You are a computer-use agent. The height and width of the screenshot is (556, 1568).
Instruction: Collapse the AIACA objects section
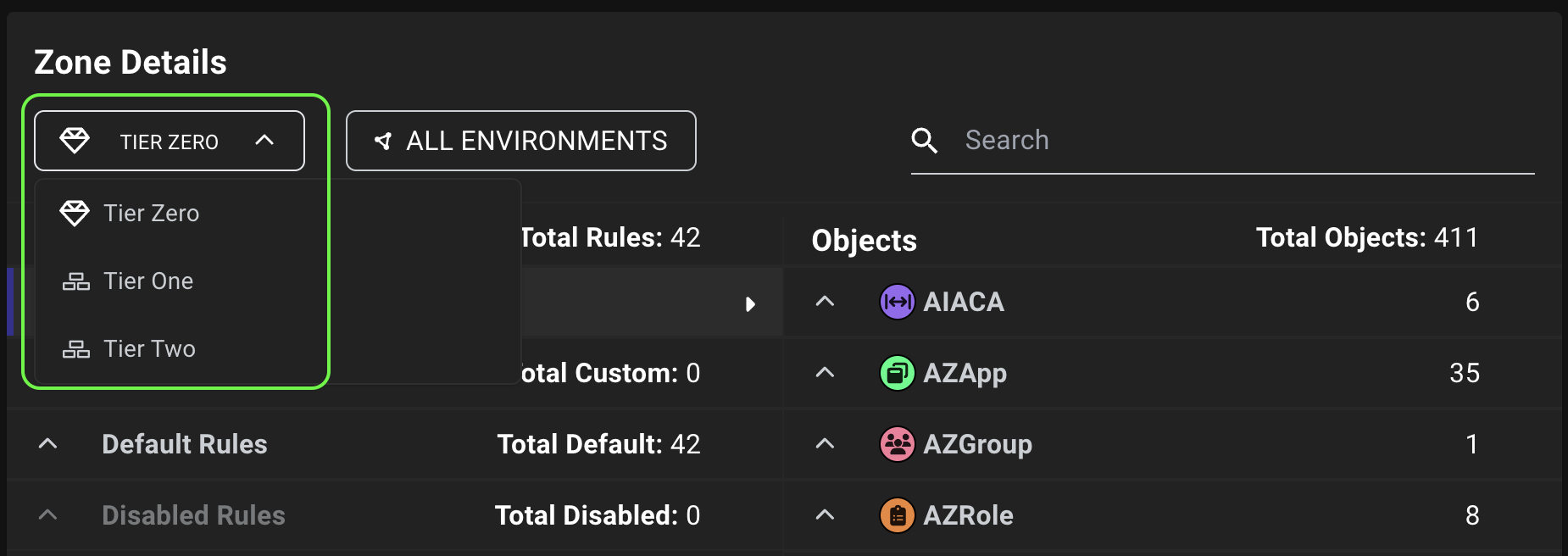pyautogui.click(x=823, y=302)
